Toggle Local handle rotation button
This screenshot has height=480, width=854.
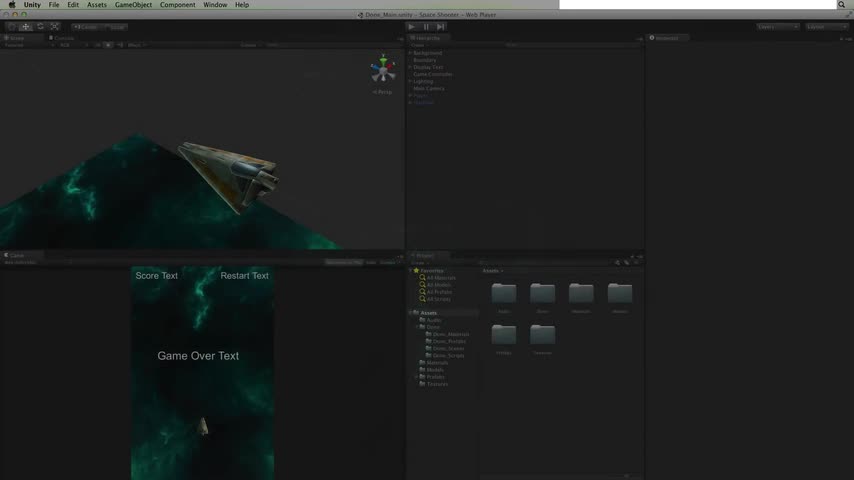click(114, 27)
